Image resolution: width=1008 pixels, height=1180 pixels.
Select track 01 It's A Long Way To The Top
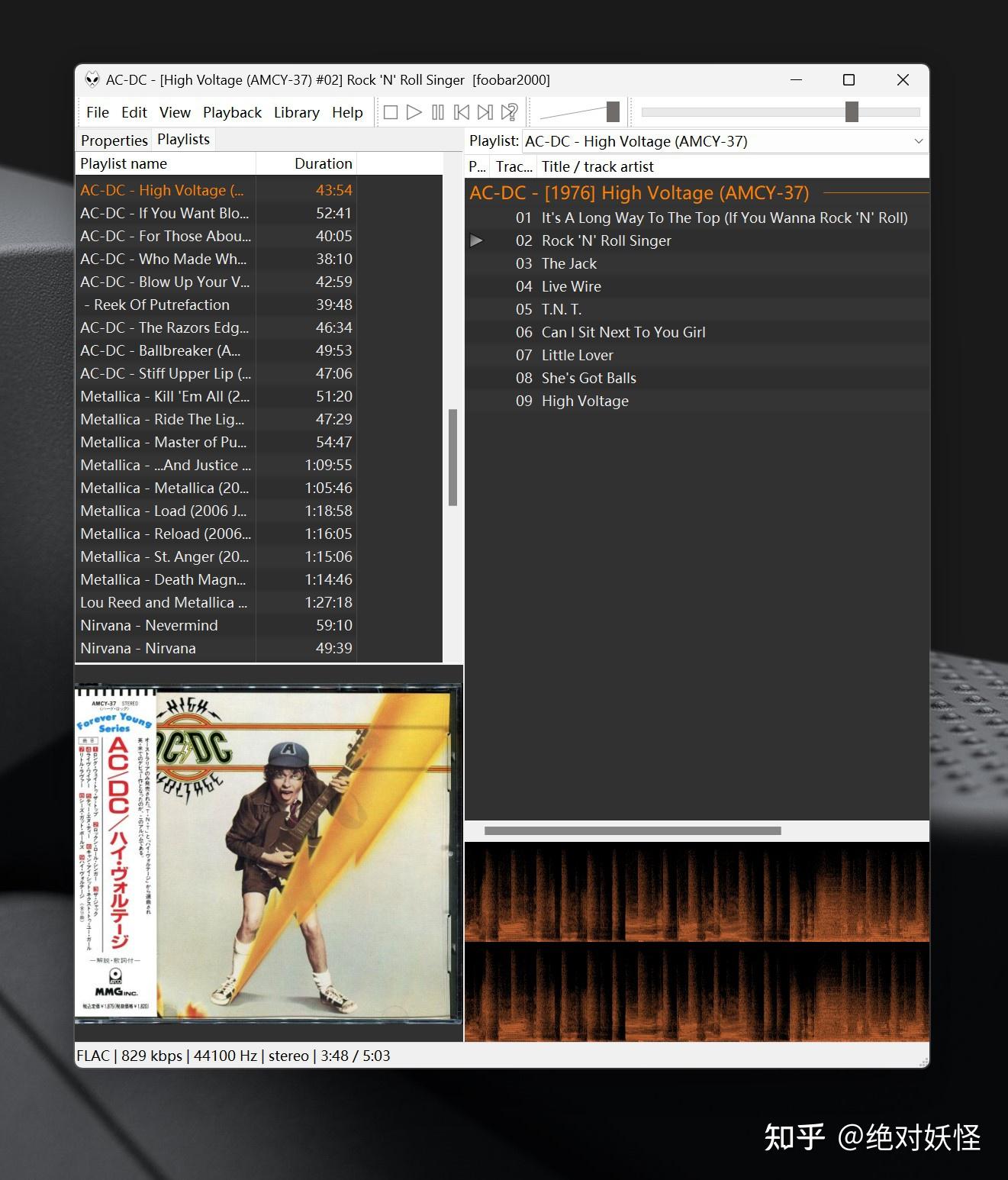point(697,218)
